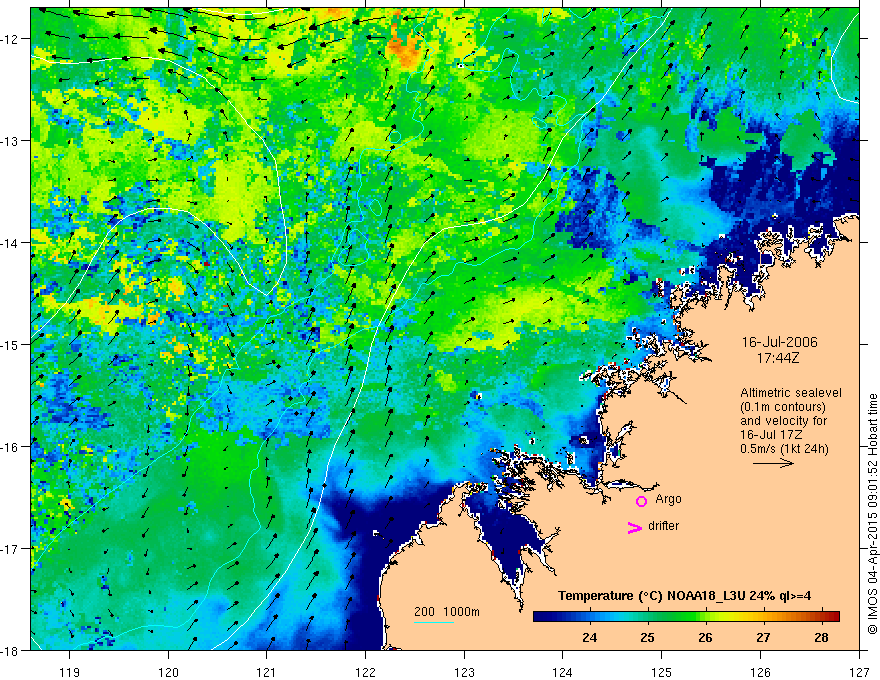Click the longitude 121 axis label
The height and width of the screenshot is (680, 880).
pos(267,672)
